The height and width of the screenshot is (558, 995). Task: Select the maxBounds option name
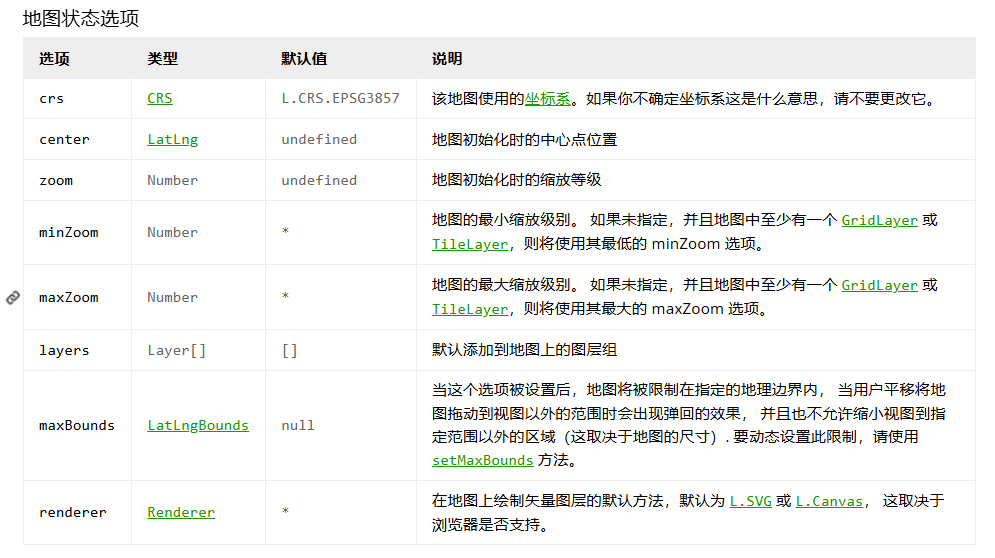(x=77, y=425)
